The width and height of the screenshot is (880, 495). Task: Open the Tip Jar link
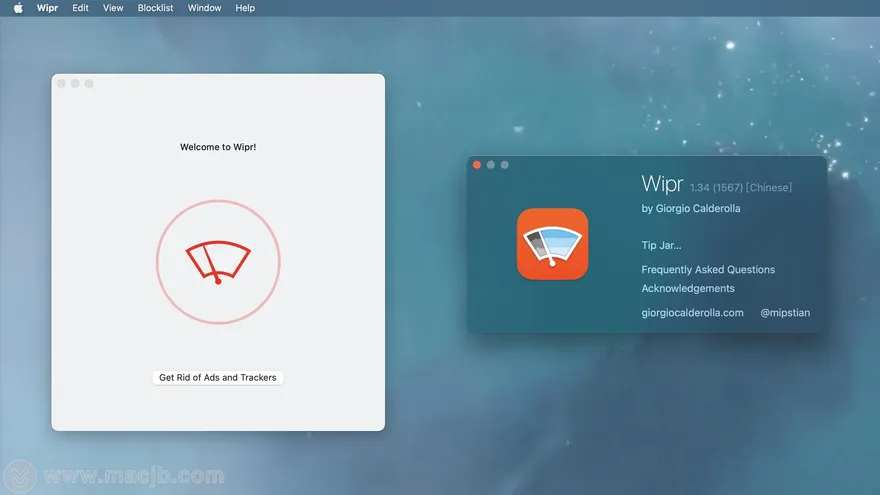[661, 245]
